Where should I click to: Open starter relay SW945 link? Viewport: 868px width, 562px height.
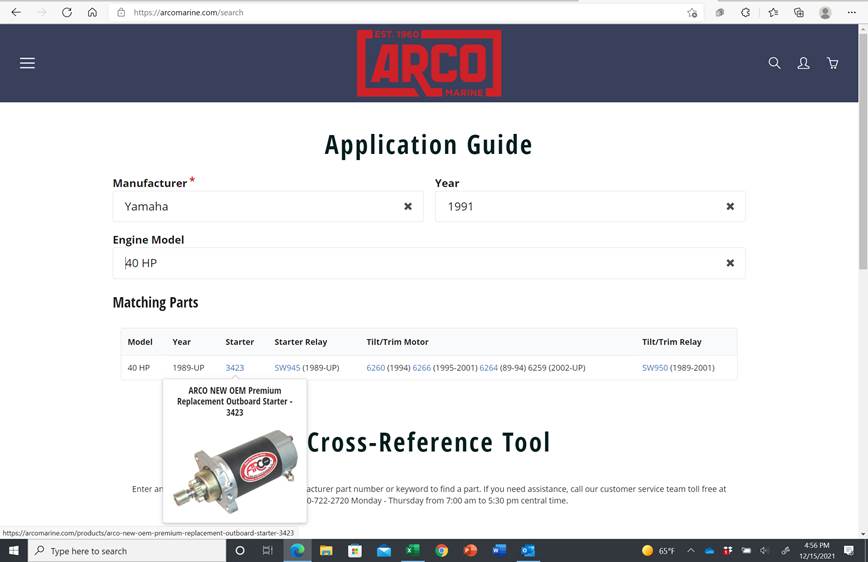click(x=287, y=368)
